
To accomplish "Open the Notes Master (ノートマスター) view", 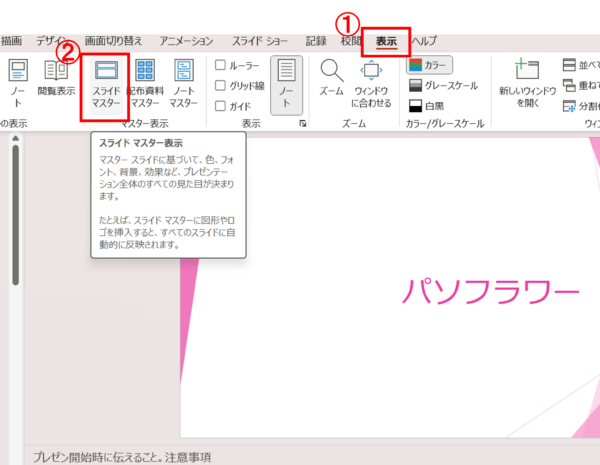I will pos(183,85).
